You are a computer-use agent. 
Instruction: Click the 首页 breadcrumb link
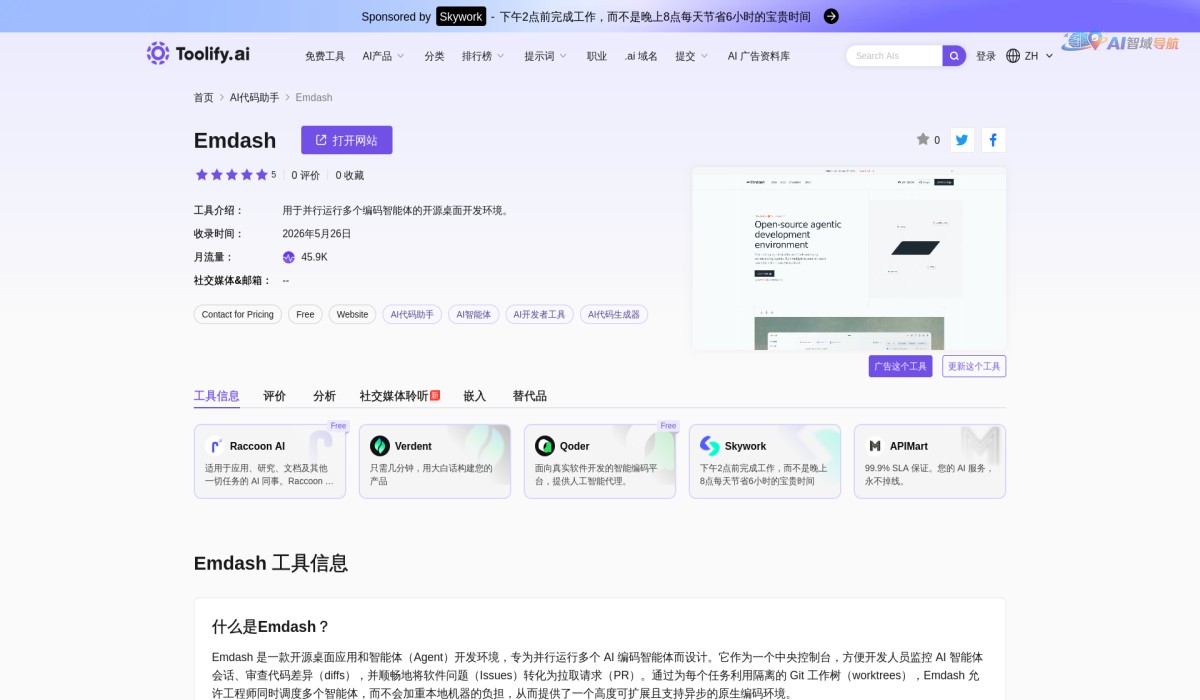(x=204, y=97)
